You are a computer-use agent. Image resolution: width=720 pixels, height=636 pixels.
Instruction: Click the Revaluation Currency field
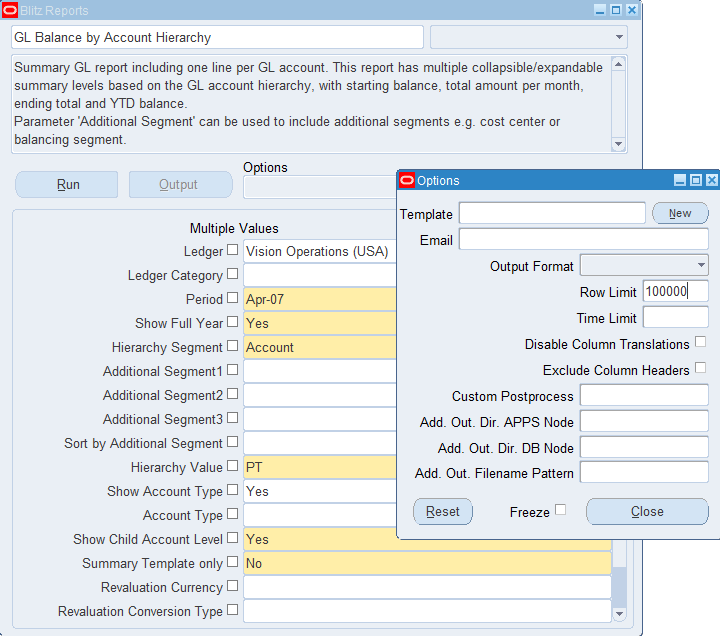click(x=427, y=587)
